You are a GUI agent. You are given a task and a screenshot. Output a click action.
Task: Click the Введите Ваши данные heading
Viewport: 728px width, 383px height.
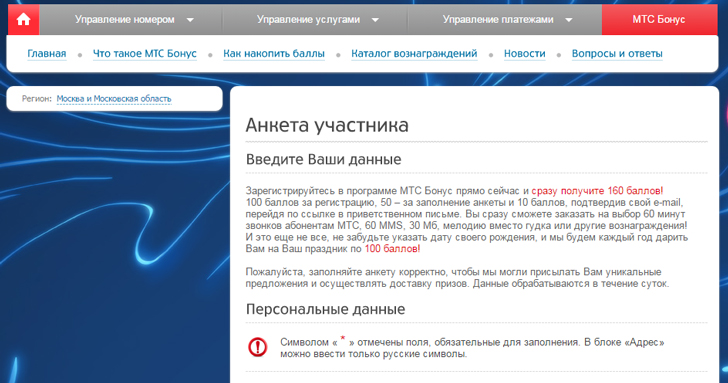[323, 159]
